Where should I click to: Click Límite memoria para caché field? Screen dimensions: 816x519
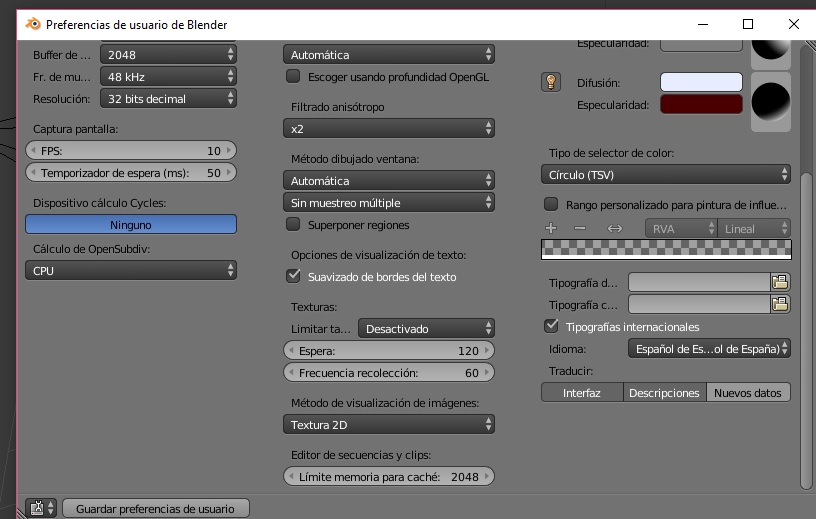389,476
